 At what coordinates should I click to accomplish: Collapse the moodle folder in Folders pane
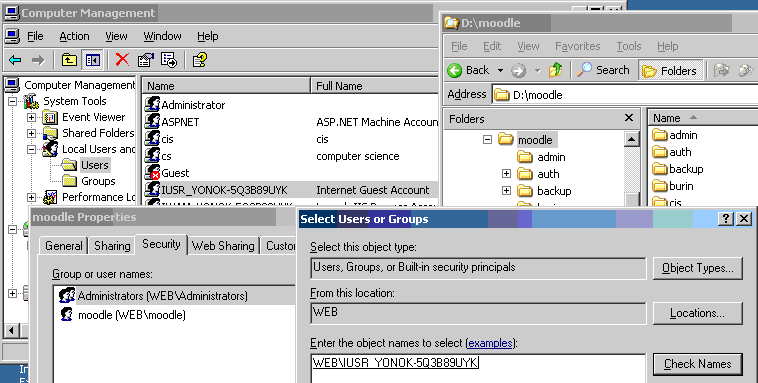point(487,139)
